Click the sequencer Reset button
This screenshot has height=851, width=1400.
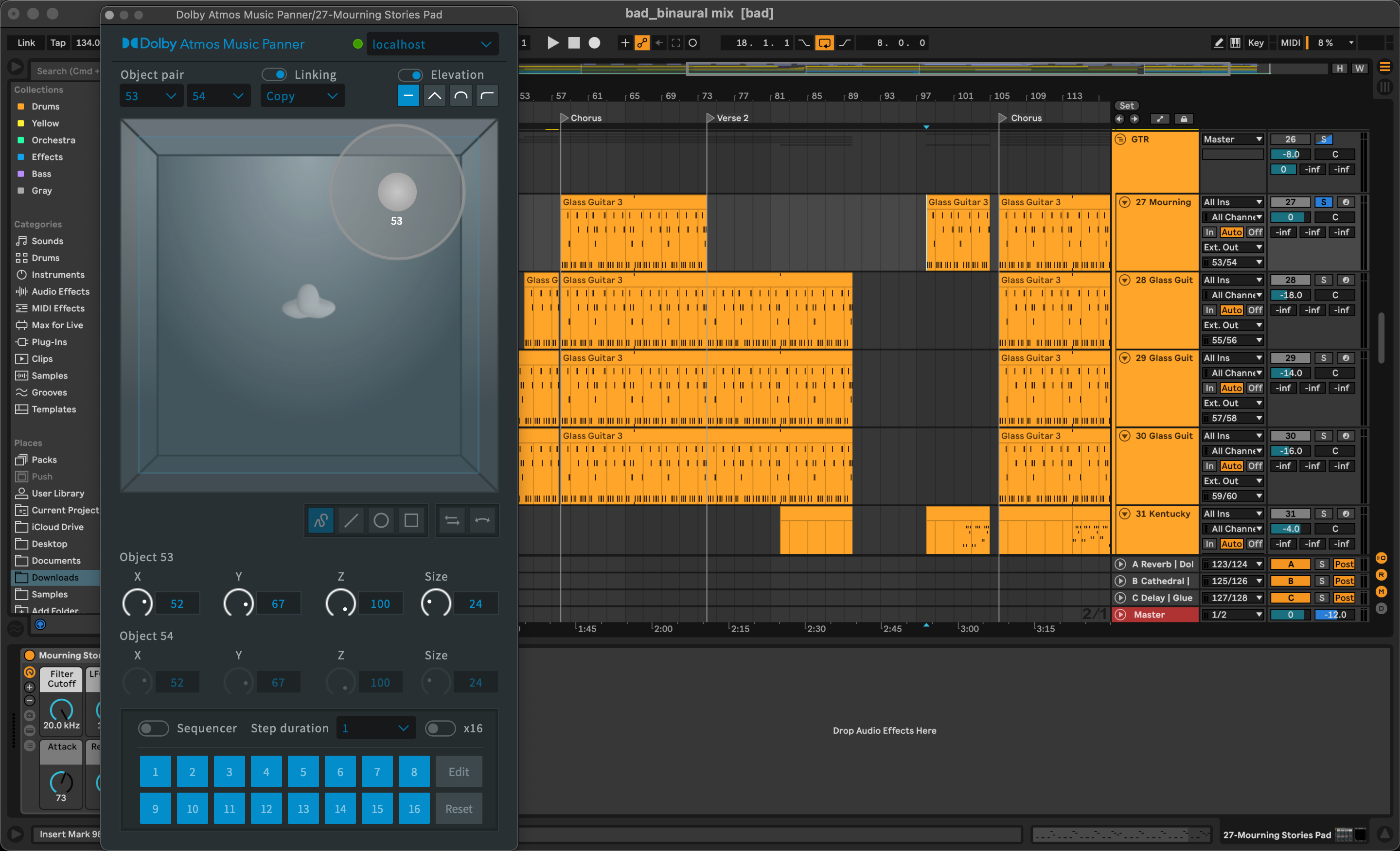click(459, 809)
